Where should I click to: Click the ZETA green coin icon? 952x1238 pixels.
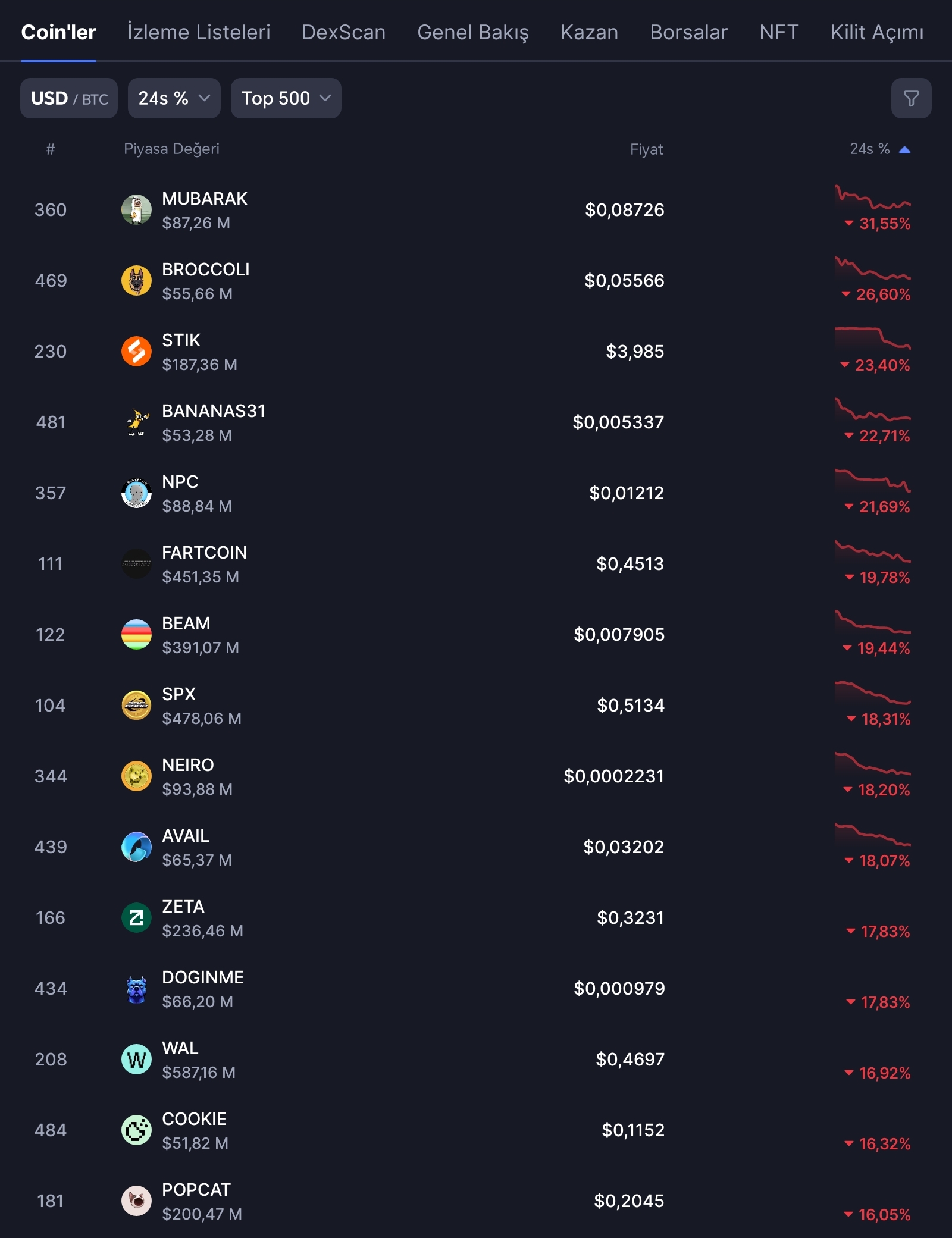coord(136,918)
